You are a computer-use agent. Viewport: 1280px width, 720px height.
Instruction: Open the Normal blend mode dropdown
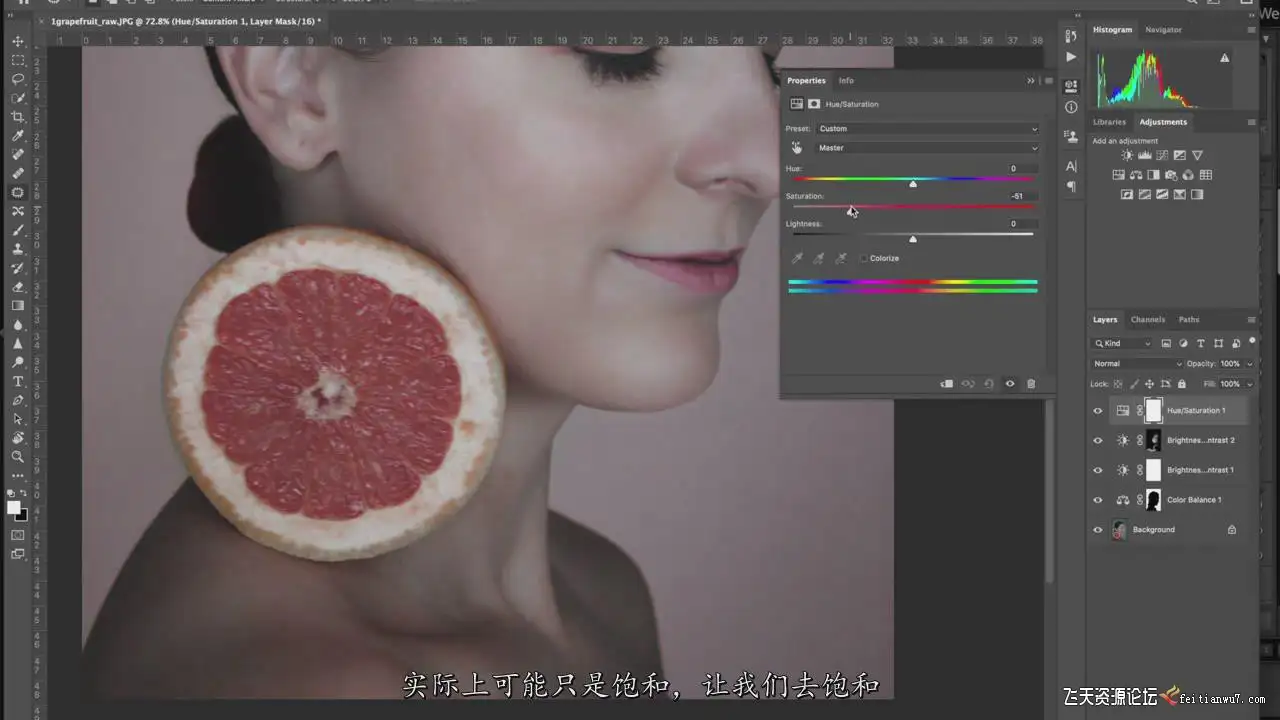[x=1137, y=364]
